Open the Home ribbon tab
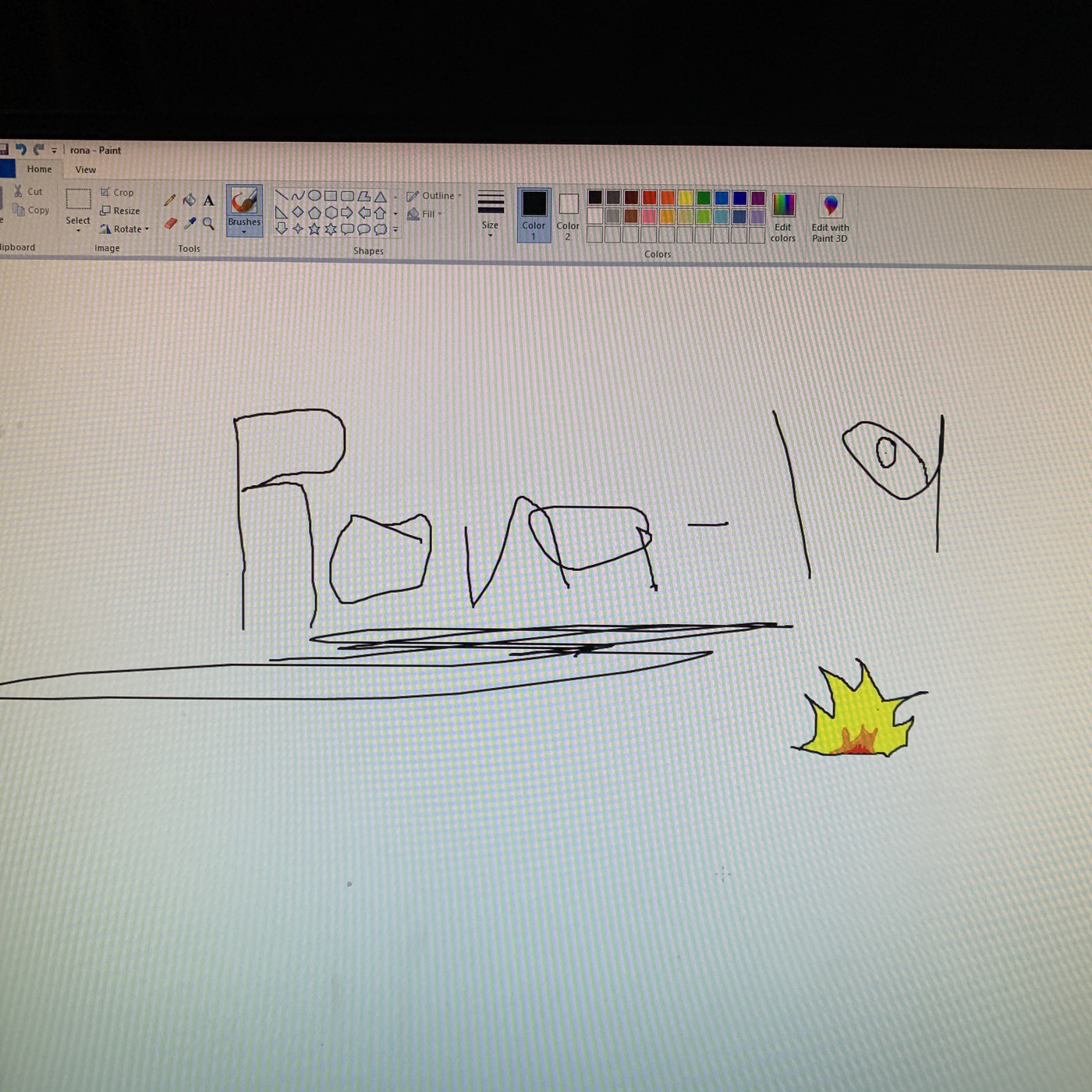Viewport: 1092px width, 1092px height. 39,169
